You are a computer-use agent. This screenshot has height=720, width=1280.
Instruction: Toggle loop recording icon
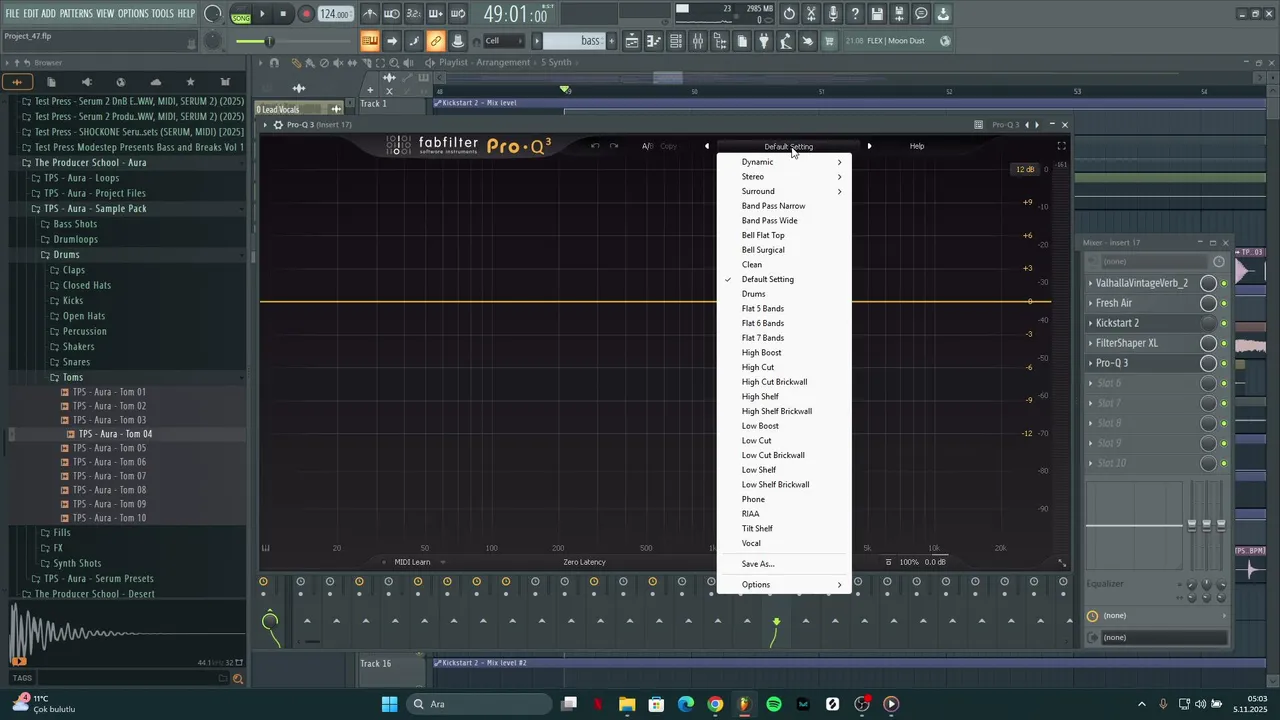coord(458,14)
